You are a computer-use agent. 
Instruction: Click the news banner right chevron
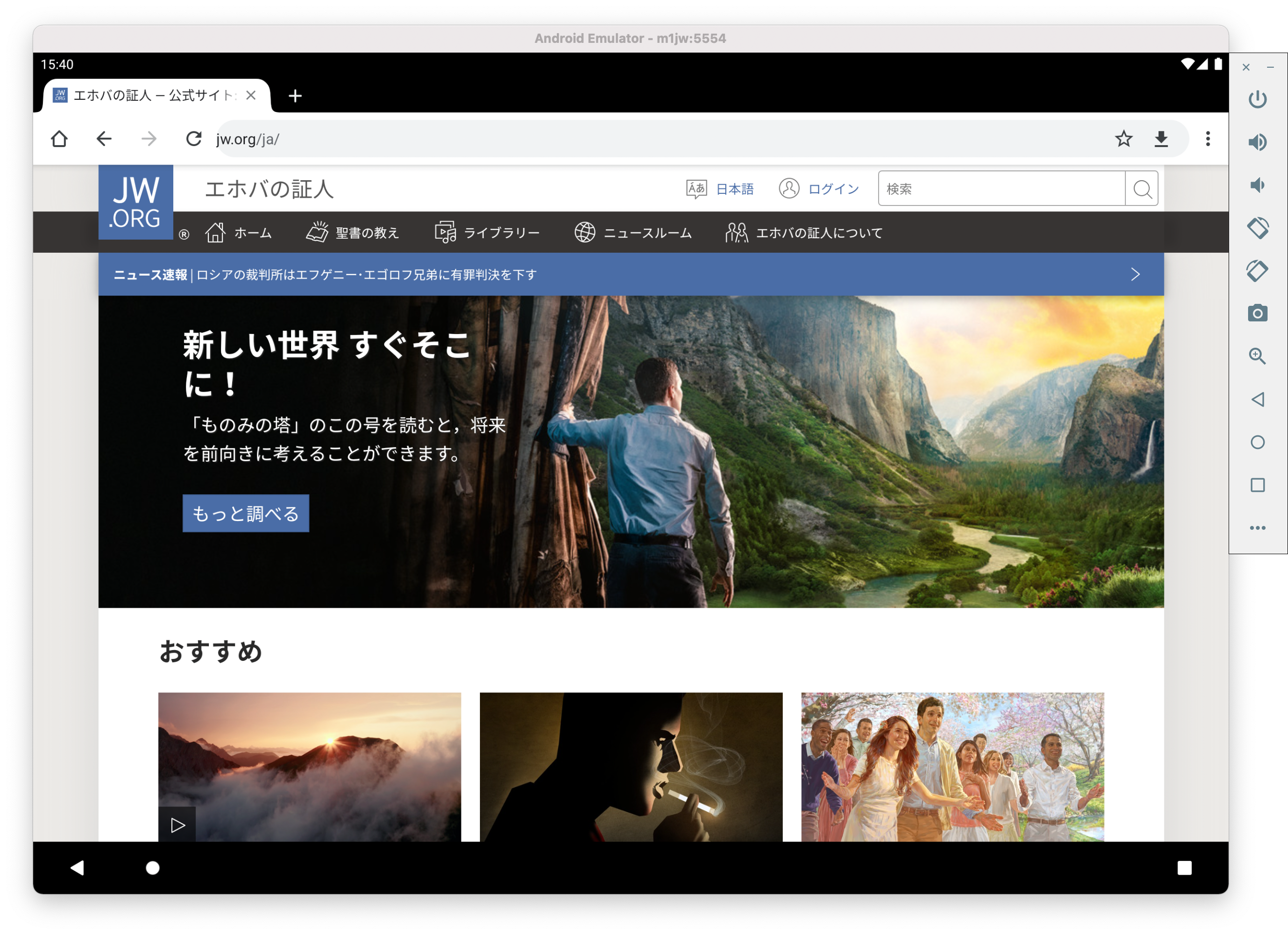tap(1135, 274)
